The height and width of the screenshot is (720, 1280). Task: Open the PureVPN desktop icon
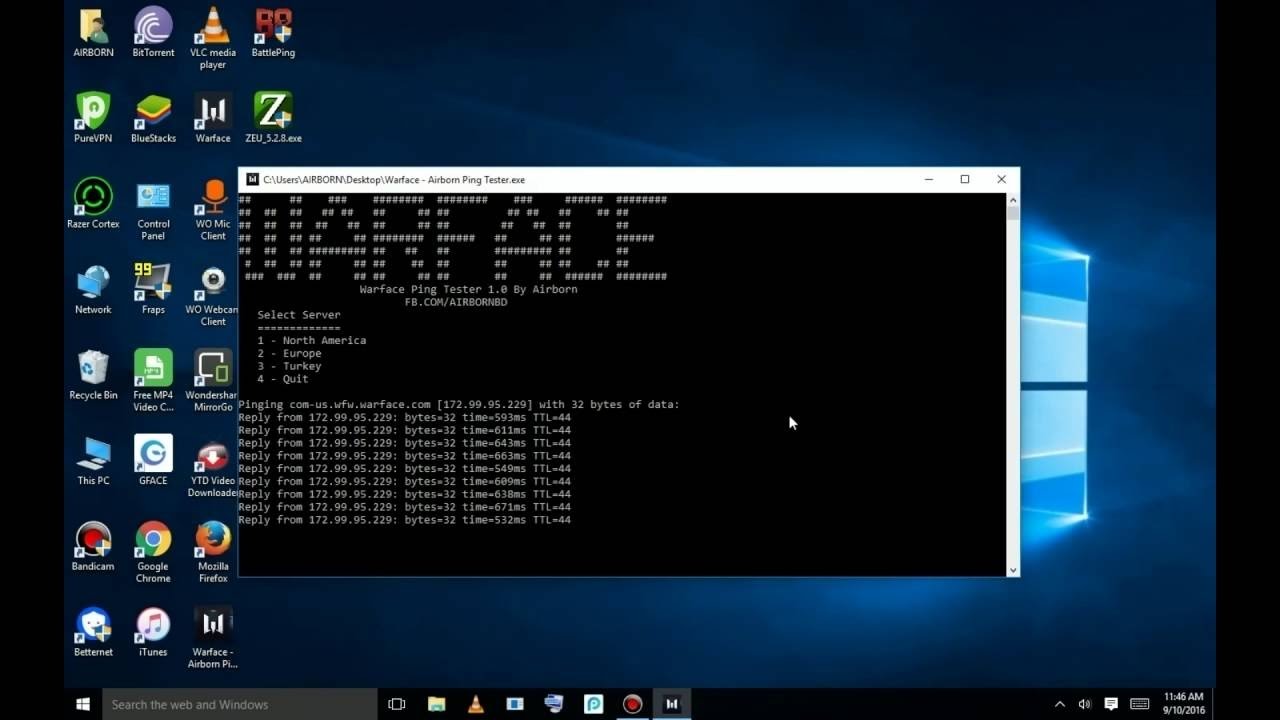click(x=93, y=118)
